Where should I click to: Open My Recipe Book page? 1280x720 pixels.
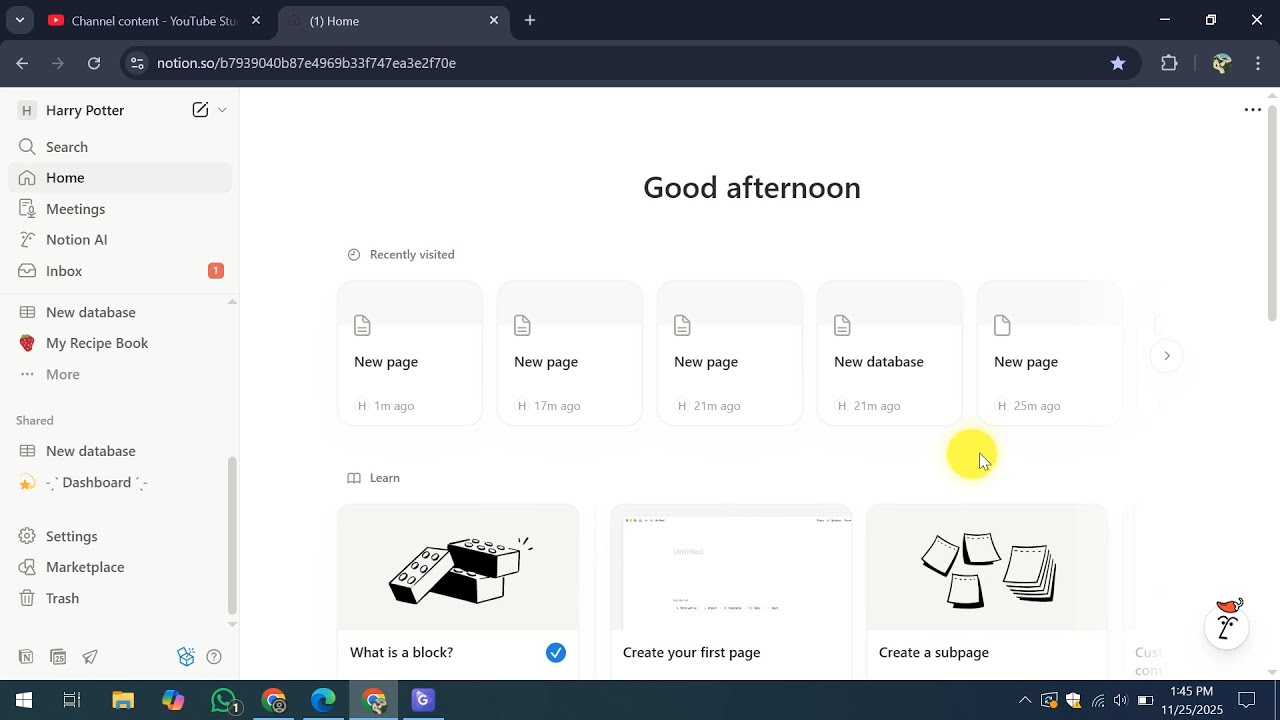(x=120, y=343)
